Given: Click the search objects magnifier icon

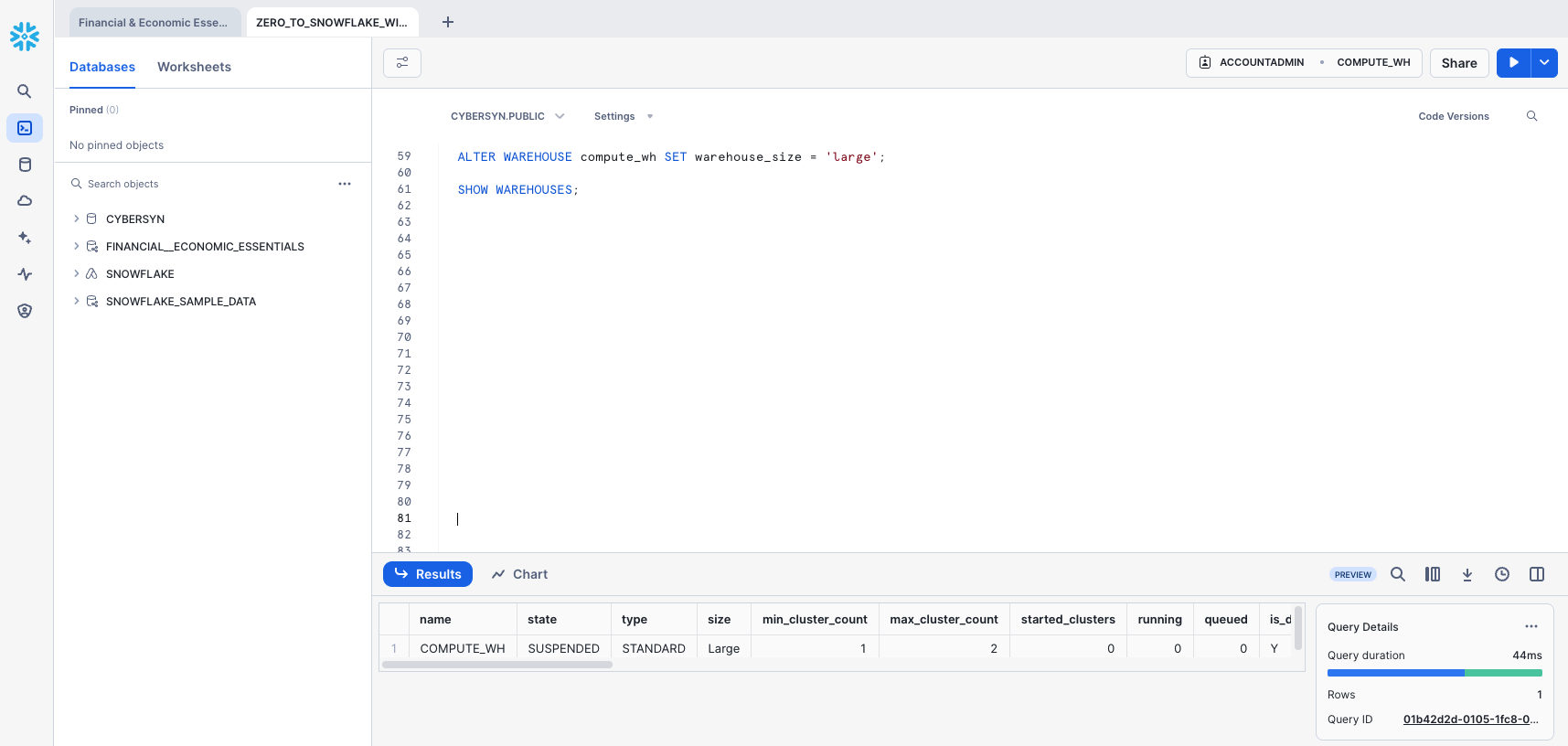Looking at the screenshot, I should pos(77,184).
